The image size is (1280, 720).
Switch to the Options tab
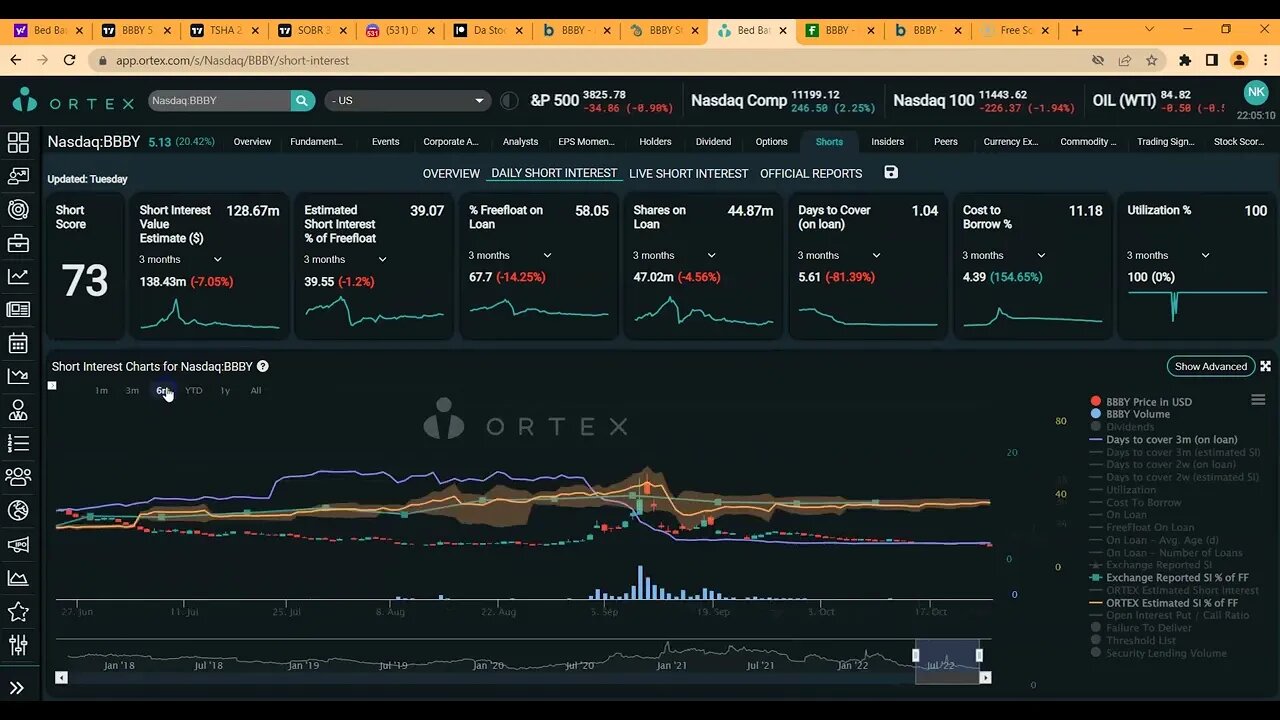point(771,142)
